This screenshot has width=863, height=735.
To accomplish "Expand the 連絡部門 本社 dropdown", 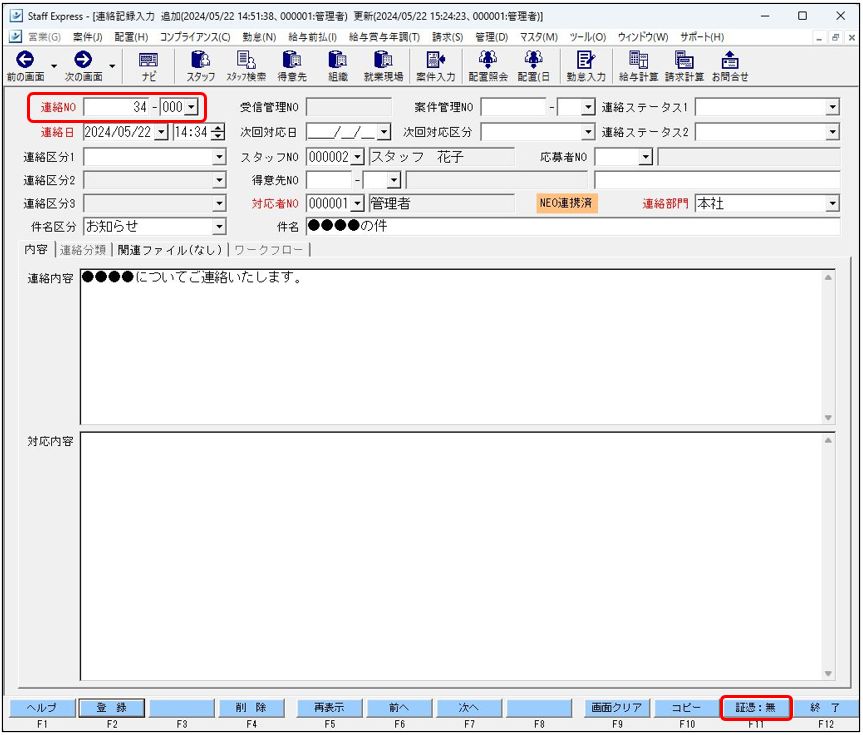I will (x=833, y=204).
